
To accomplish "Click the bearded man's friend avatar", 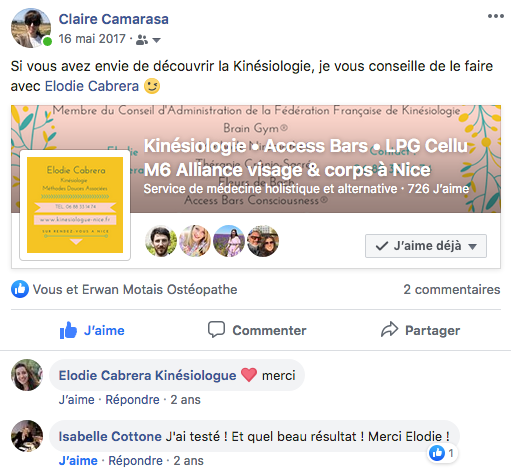I will pyautogui.click(x=161, y=241).
